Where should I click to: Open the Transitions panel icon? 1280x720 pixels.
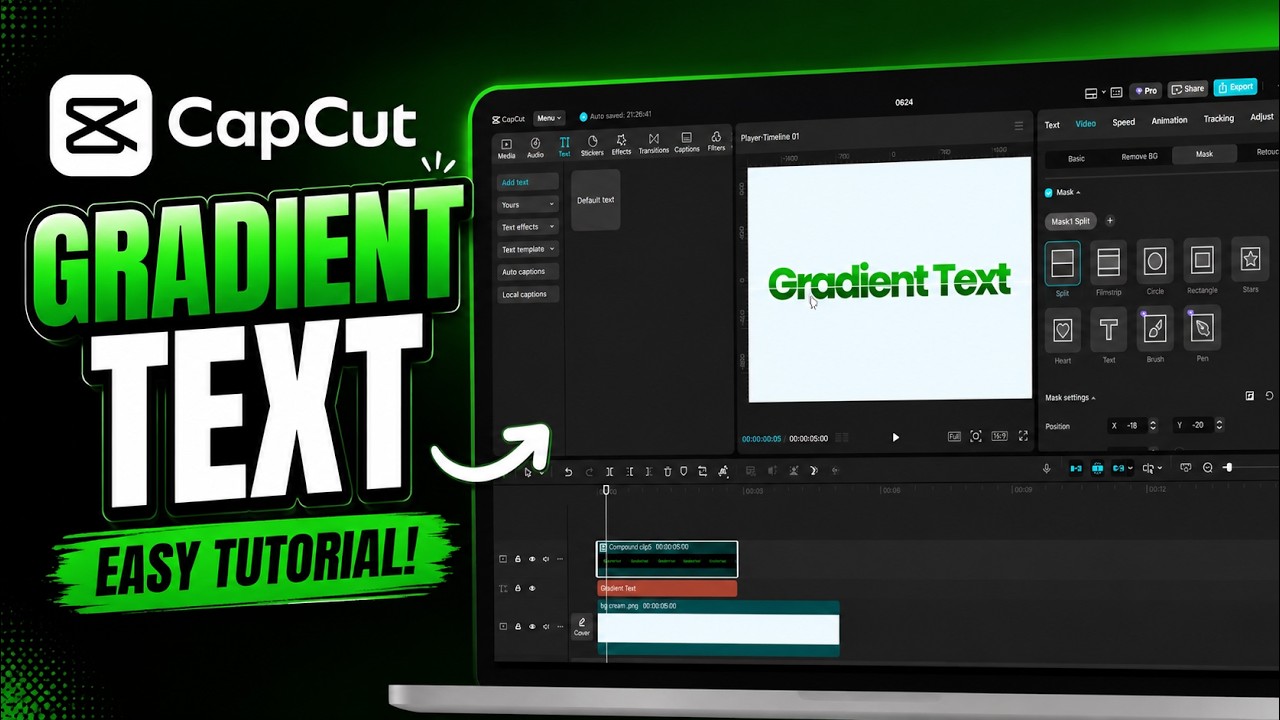(x=653, y=144)
